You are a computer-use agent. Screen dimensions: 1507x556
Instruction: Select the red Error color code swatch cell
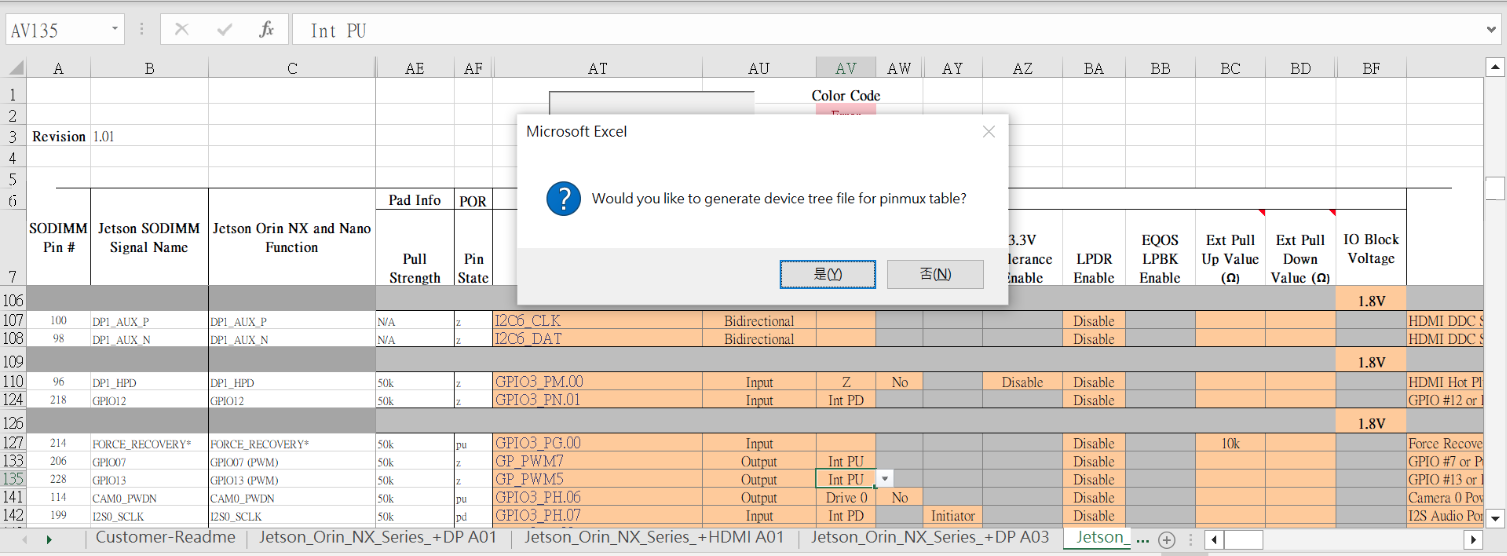coord(846,110)
